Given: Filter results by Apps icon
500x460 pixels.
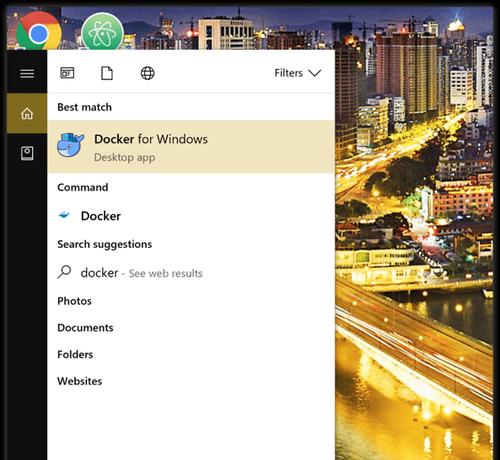Looking at the screenshot, I should click(67, 73).
